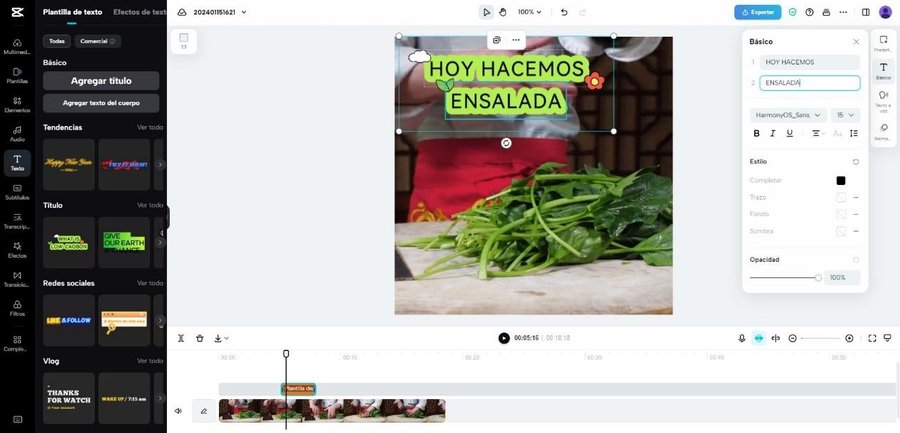Open the Audio panel in sidebar
This screenshot has height=433, width=900.
17,134
